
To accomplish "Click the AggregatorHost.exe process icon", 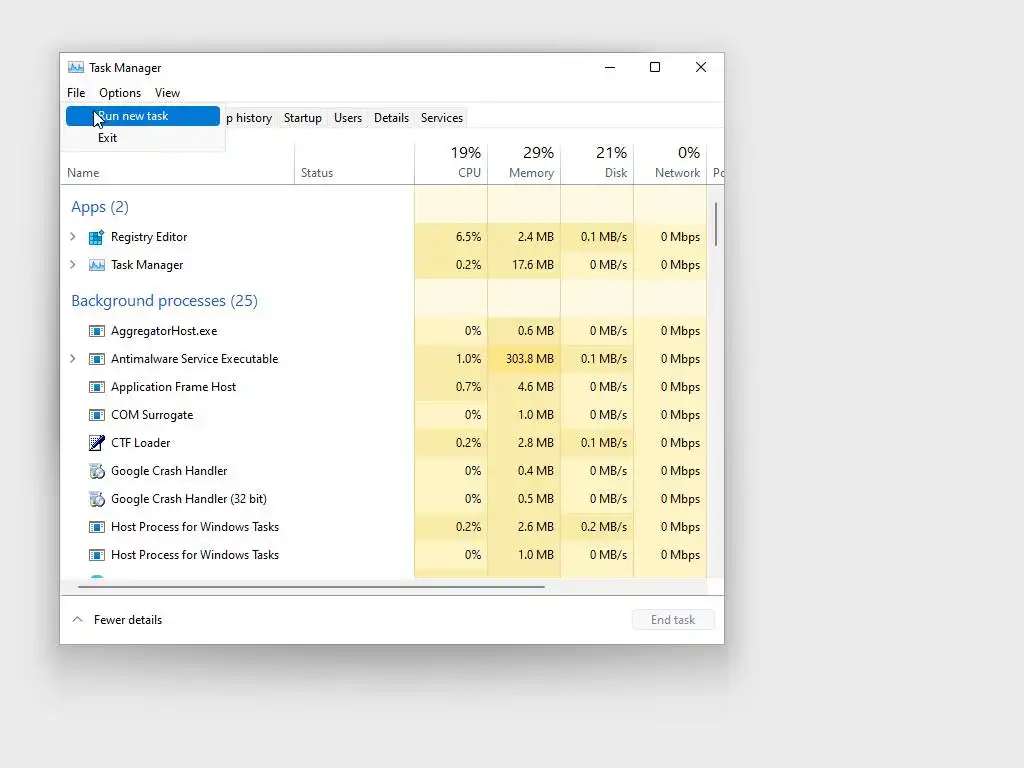I will tap(97, 331).
